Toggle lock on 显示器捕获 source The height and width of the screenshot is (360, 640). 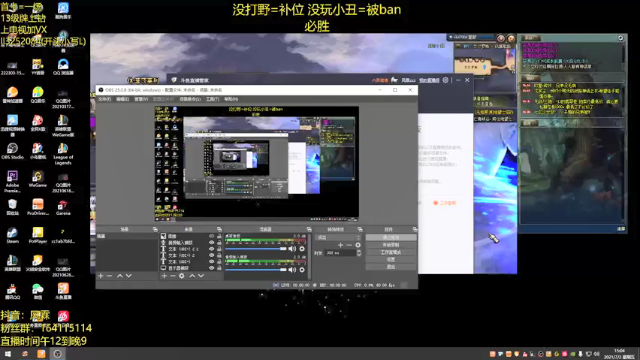[219, 268]
